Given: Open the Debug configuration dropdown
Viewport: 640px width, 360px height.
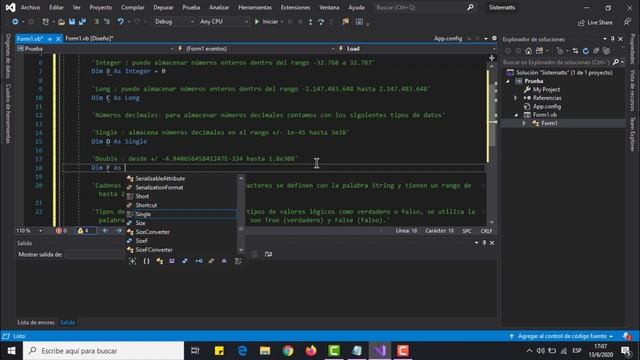Looking at the screenshot, I should tap(174, 22).
